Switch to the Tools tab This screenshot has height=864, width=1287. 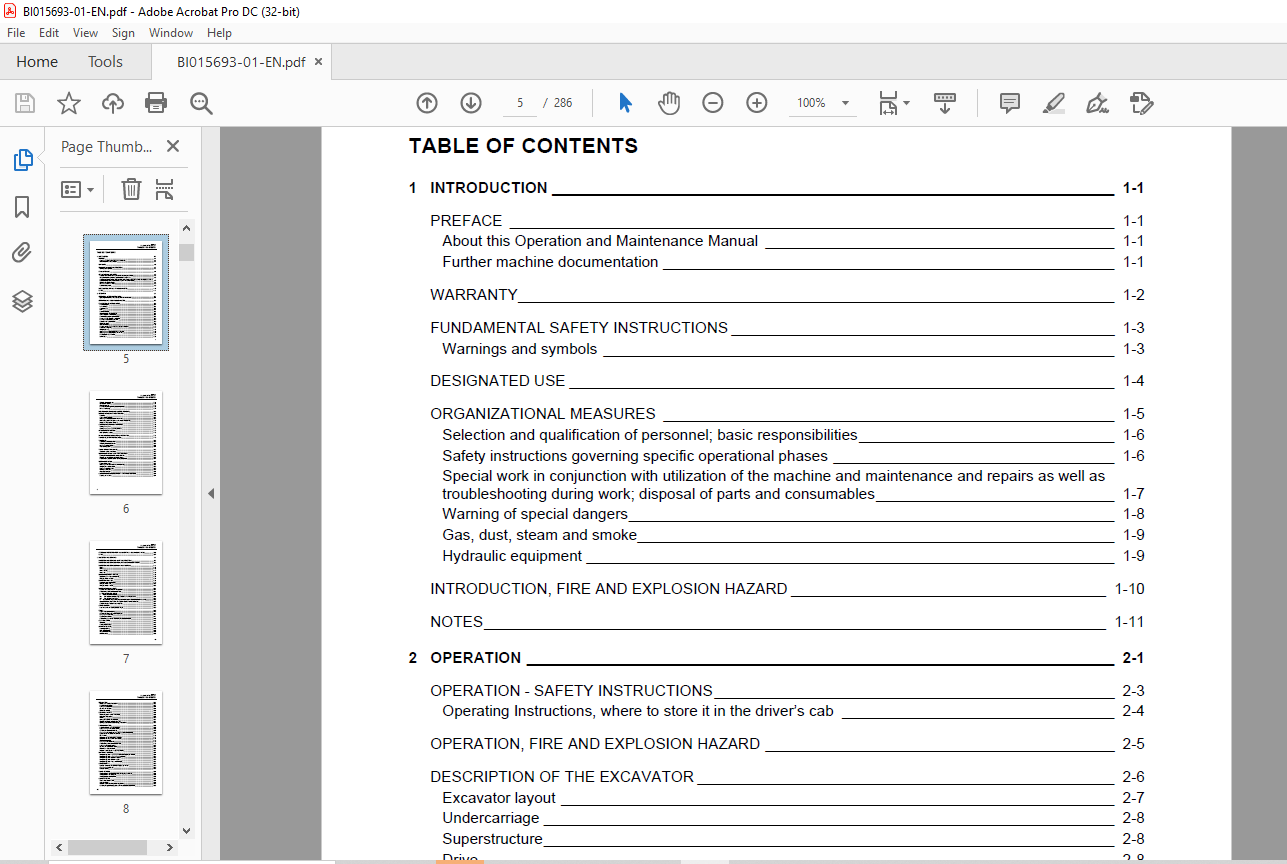tap(105, 62)
